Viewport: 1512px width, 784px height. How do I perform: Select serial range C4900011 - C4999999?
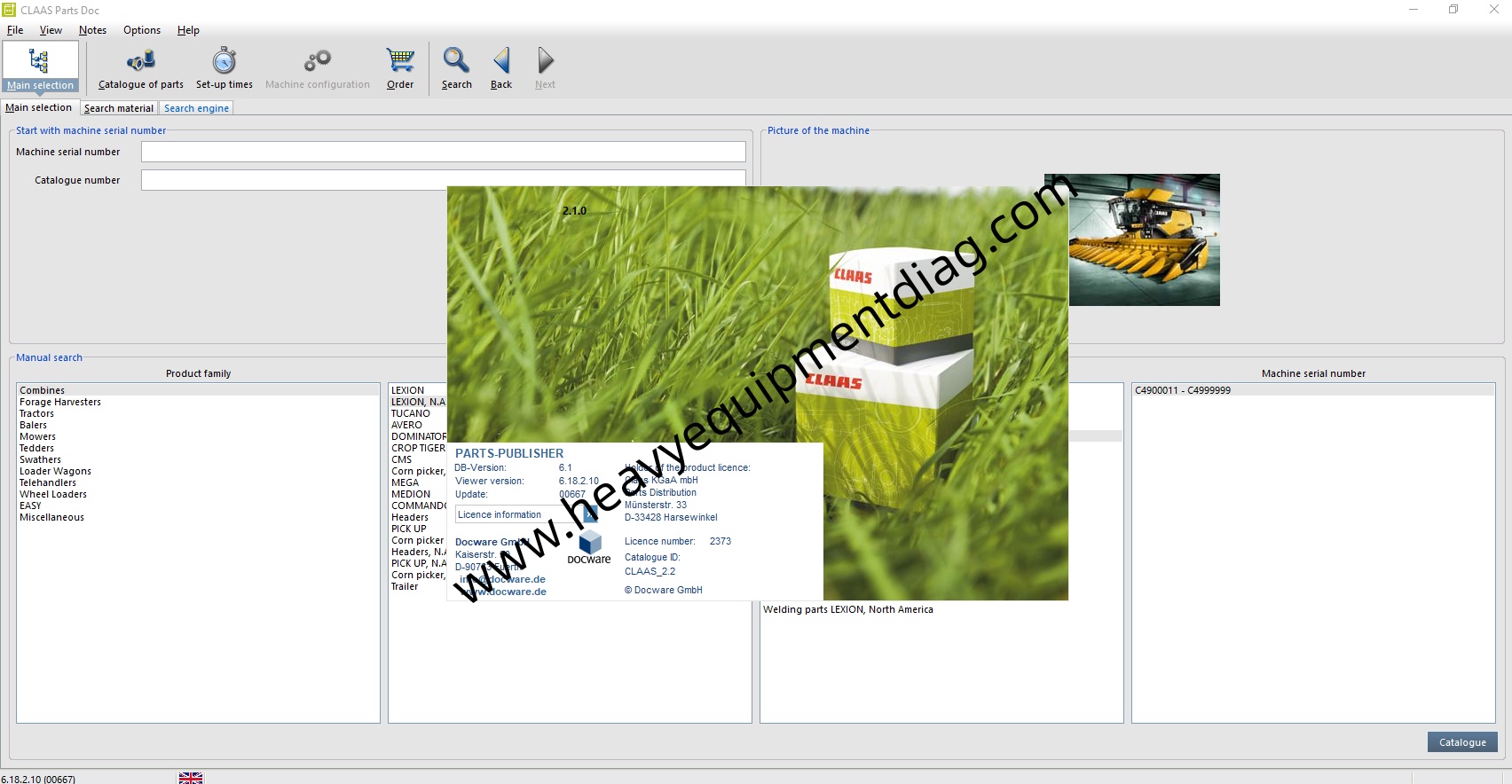(1183, 390)
